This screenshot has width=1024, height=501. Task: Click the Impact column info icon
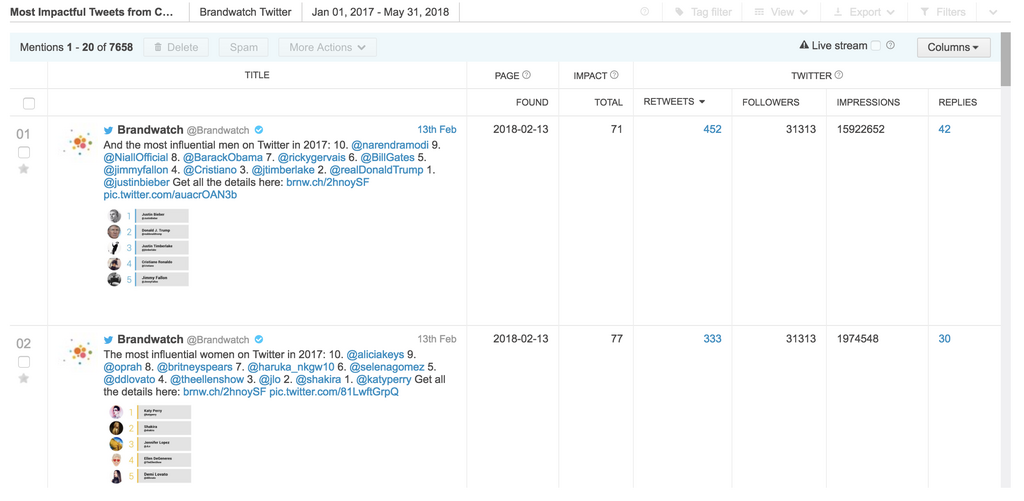[614, 75]
